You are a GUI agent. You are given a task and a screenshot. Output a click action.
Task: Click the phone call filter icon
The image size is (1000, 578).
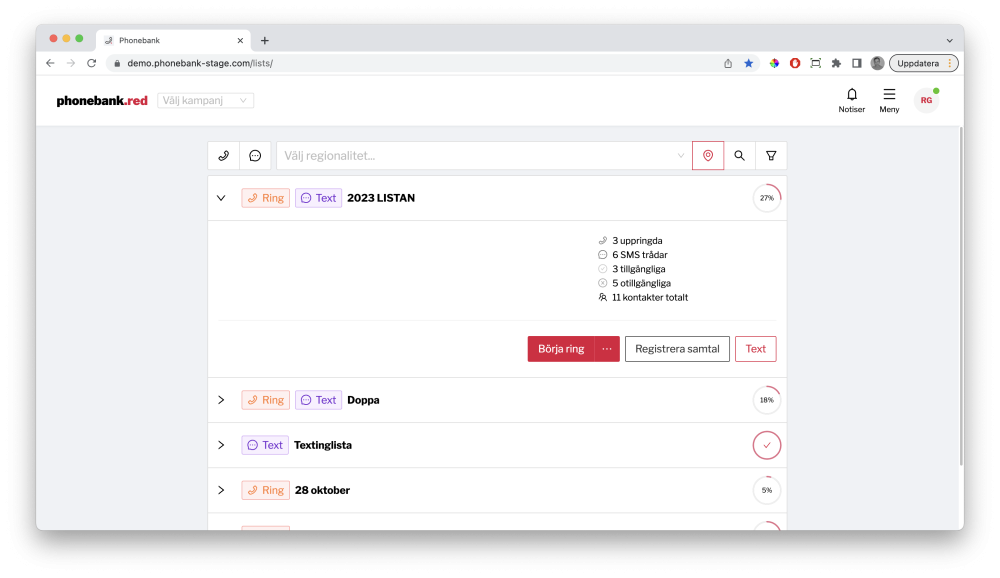tap(223, 156)
